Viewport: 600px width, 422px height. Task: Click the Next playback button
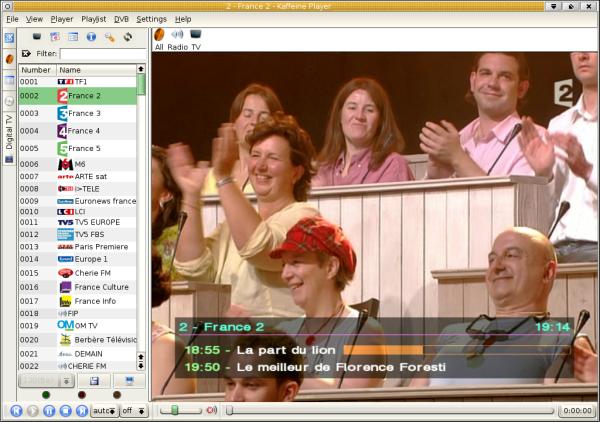coord(82,411)
